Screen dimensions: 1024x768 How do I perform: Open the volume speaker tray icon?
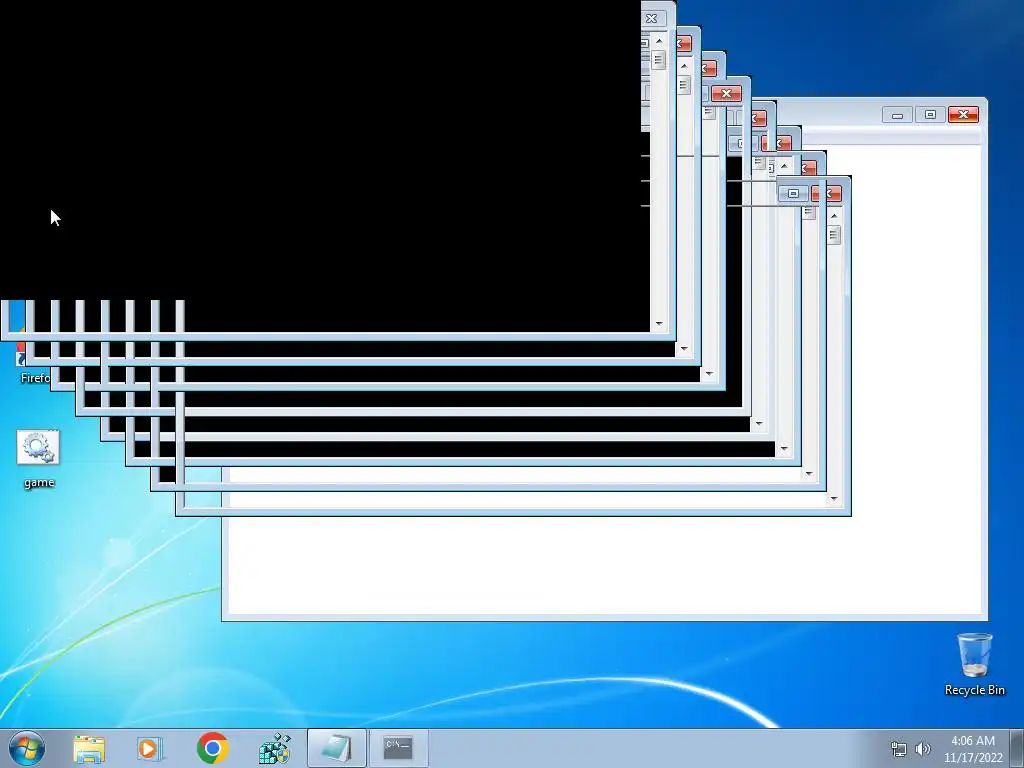(x=923, y=749)
